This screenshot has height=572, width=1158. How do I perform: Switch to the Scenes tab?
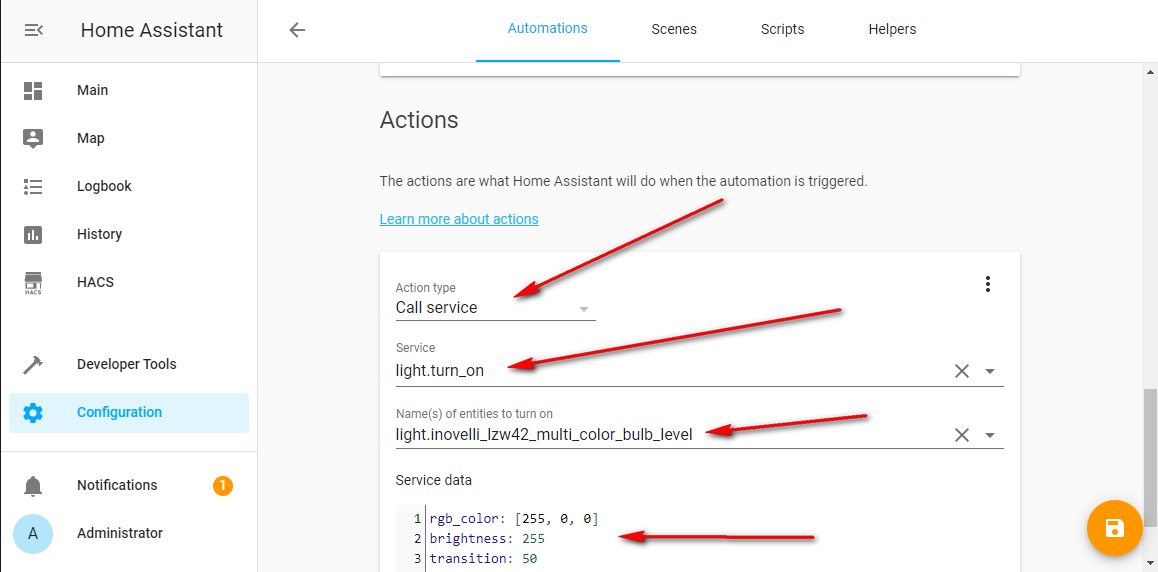674,29
